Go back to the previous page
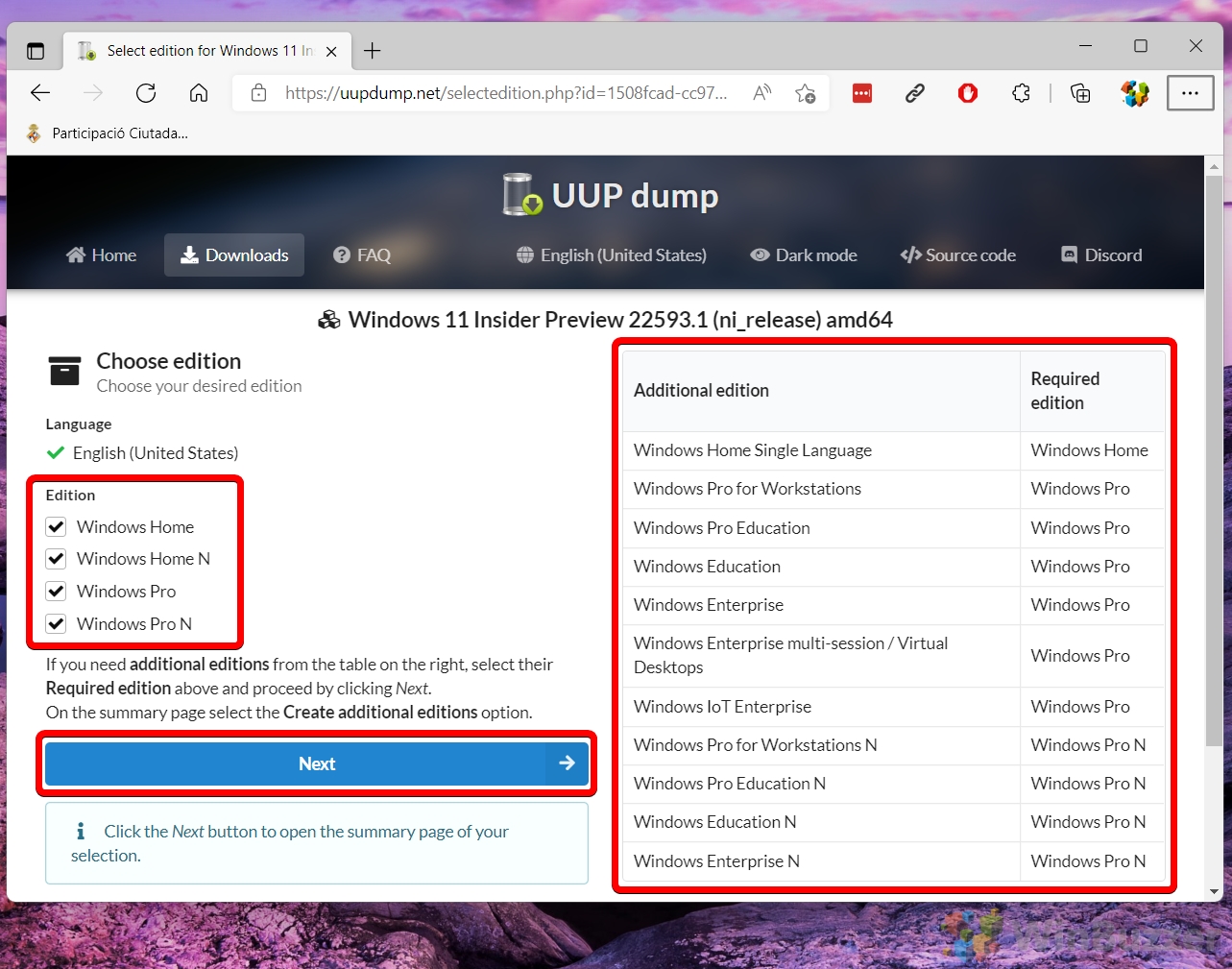Viewport: 1232px width, 969px height. 40,93
